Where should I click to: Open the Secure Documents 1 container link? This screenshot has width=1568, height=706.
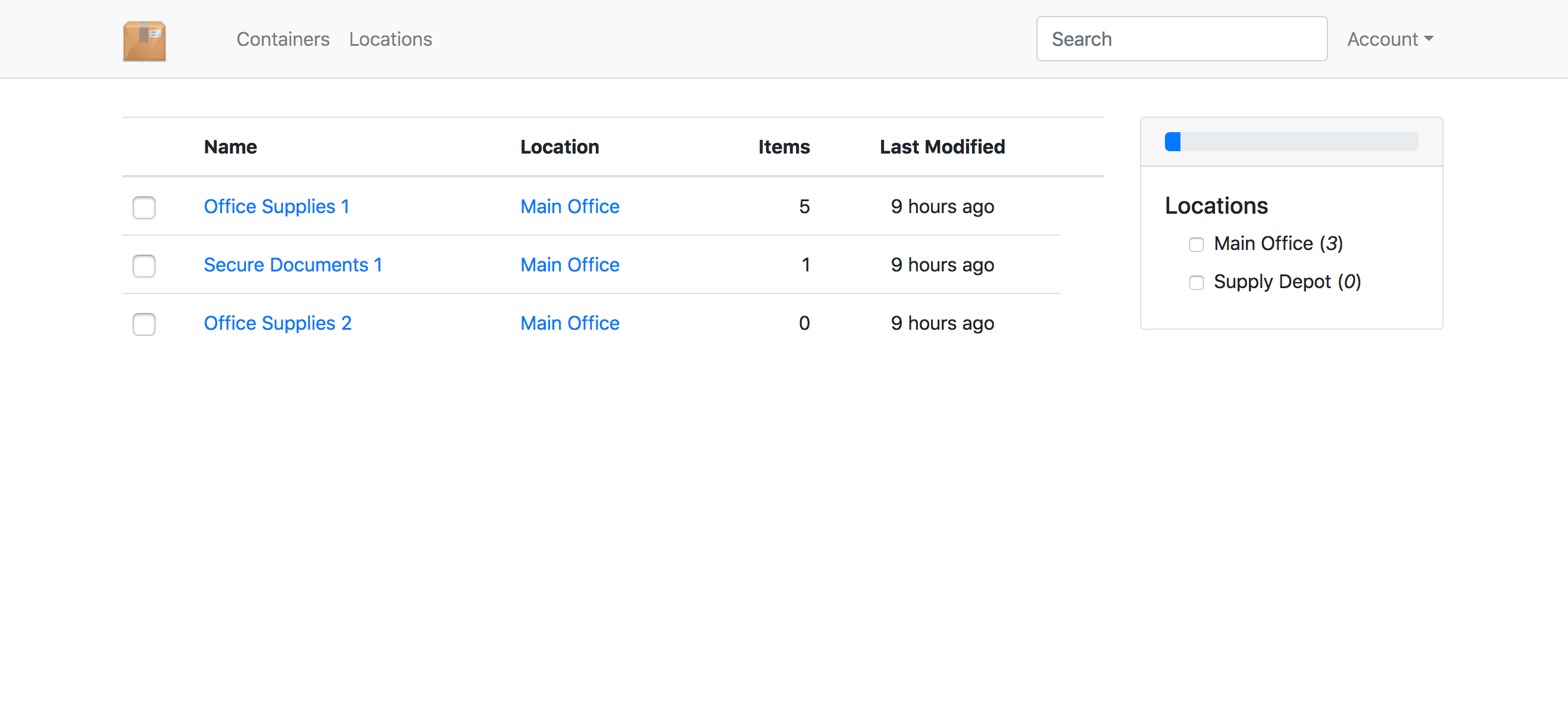[x=293, y=265]
